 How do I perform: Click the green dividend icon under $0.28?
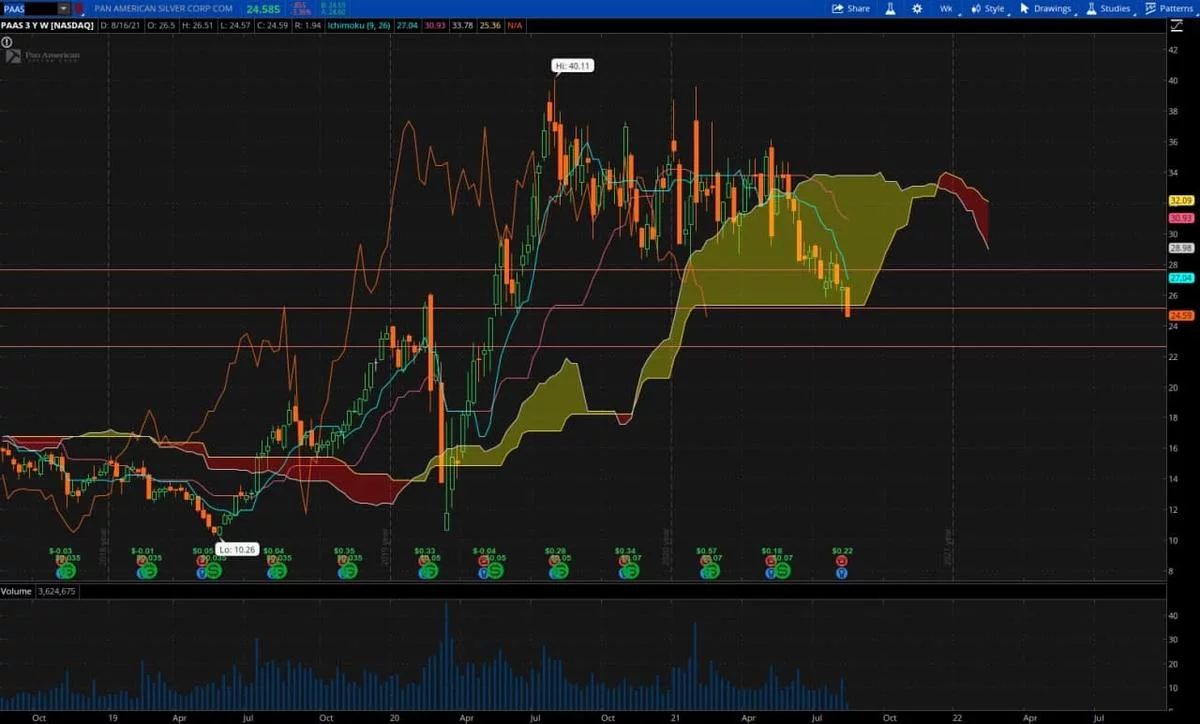click(x=561, y=571)
